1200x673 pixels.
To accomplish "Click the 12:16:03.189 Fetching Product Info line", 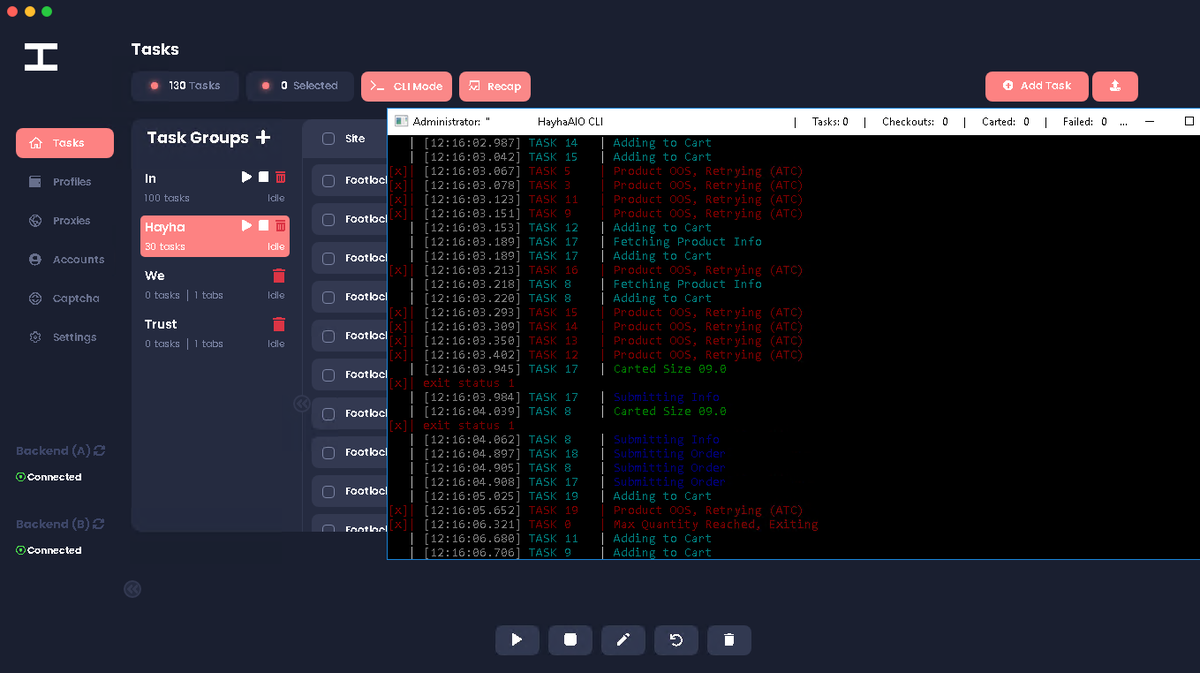I will coord(591,241).
